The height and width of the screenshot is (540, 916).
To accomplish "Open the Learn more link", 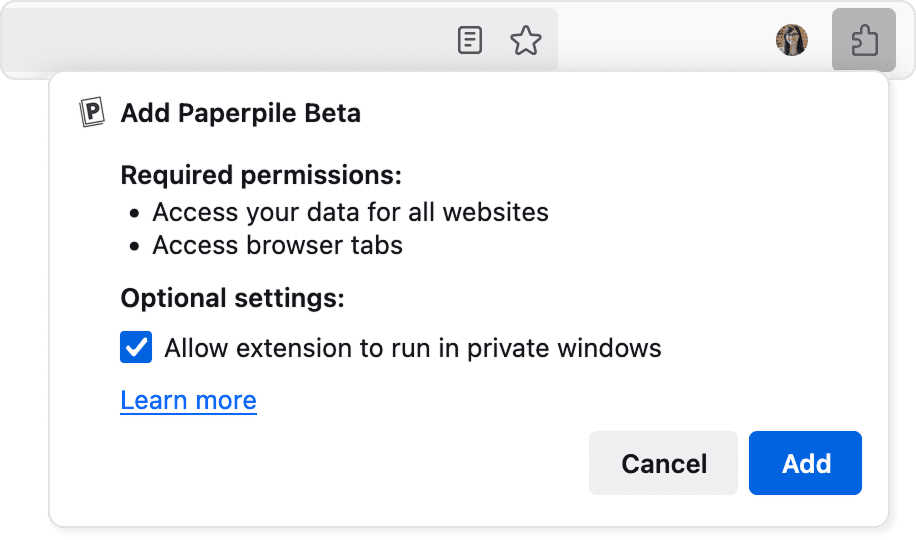I will coord(188,401).
